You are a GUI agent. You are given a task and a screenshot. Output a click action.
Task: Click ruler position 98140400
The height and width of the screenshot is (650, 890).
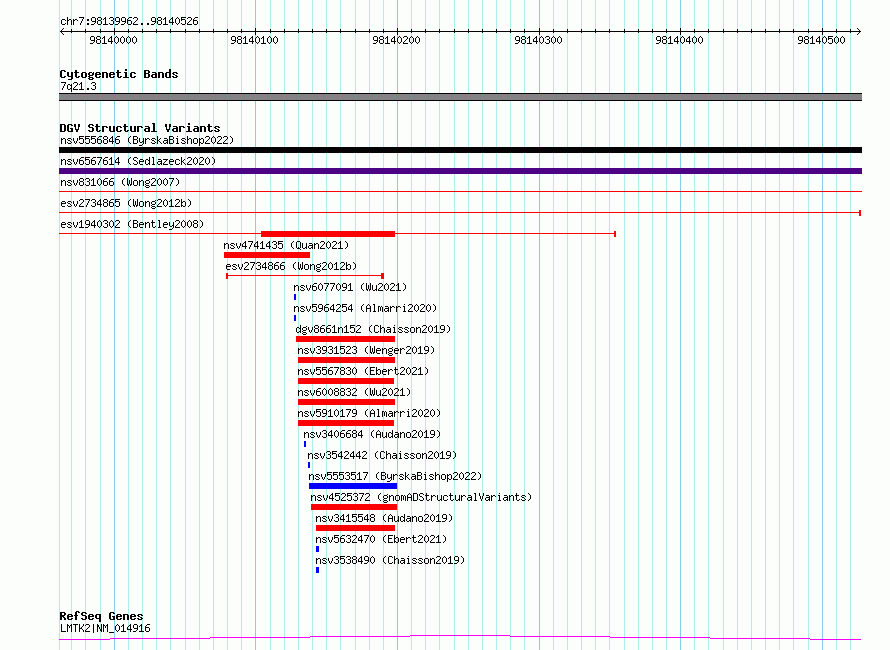pos(679,40)
